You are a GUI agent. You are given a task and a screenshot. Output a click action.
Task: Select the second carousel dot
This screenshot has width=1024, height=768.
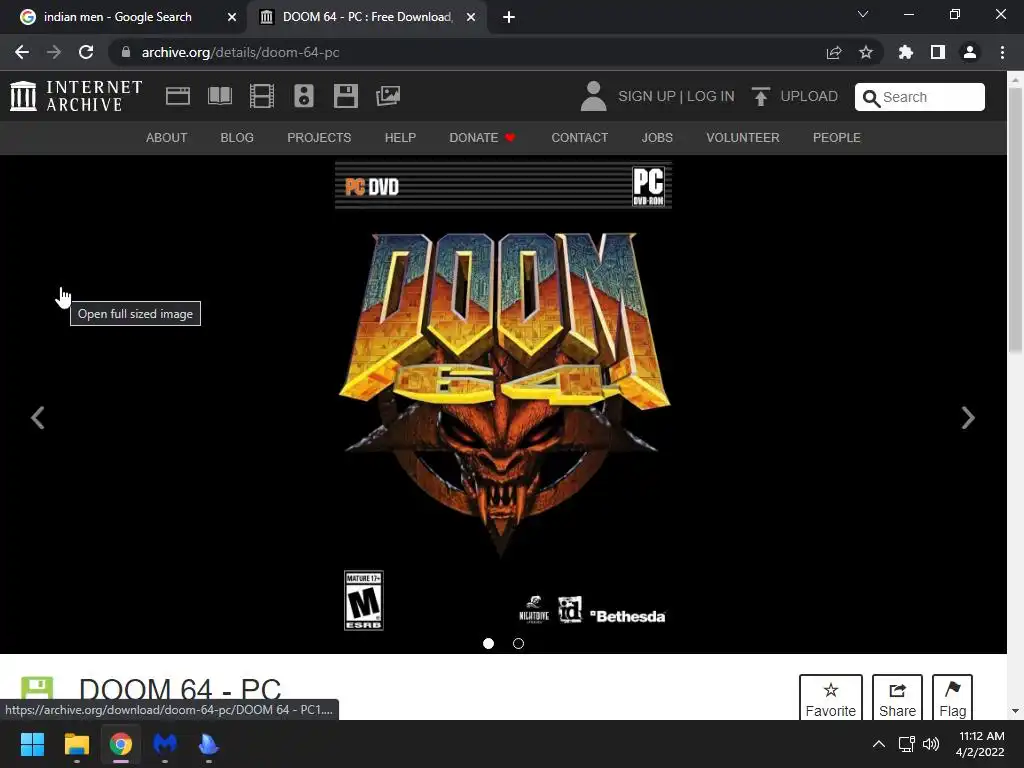(519, 643)
